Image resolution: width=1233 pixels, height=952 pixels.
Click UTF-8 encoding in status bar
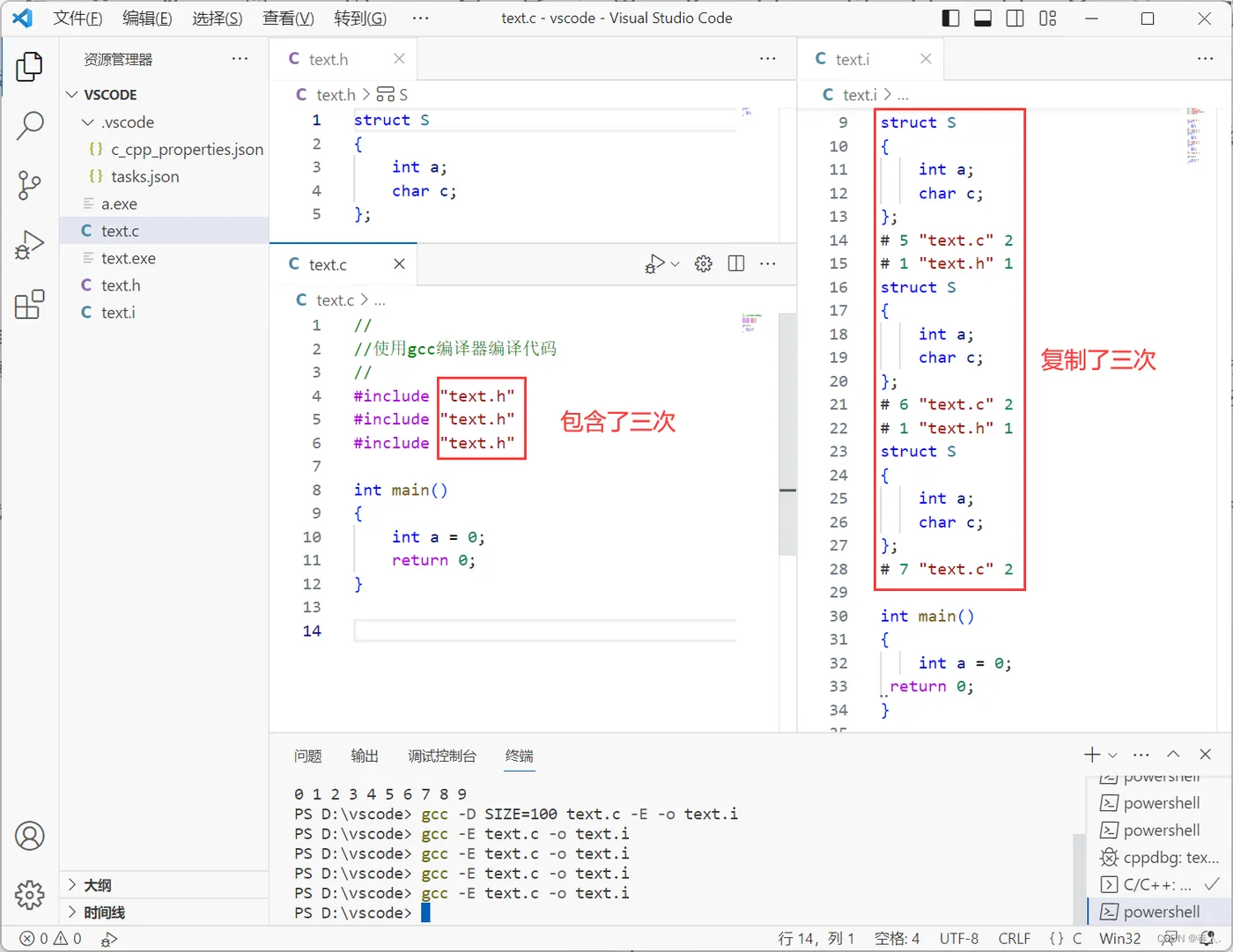point(958,938)
